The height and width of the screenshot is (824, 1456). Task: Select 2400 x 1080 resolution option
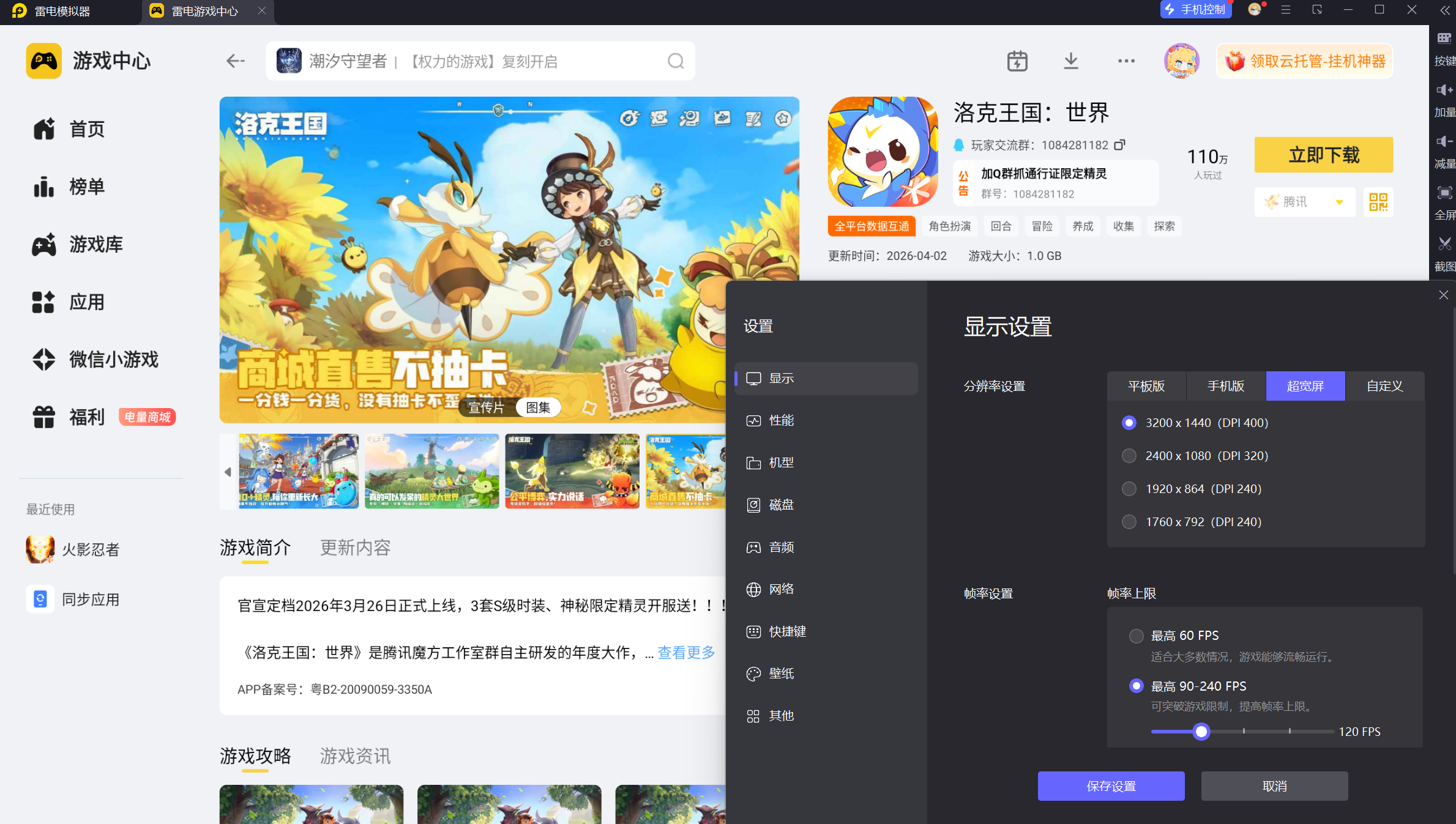click(x=1129, y=456)
